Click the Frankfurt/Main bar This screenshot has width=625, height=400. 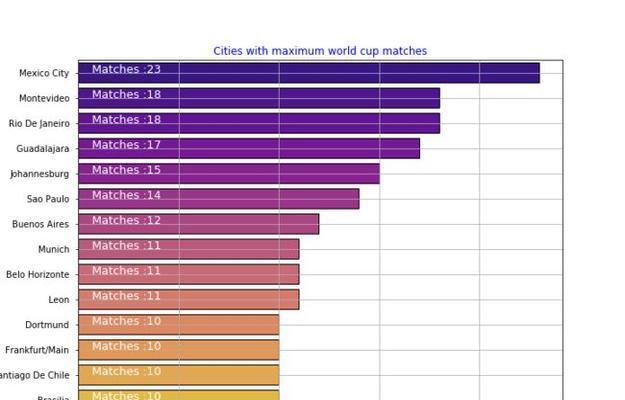point(179,350)
